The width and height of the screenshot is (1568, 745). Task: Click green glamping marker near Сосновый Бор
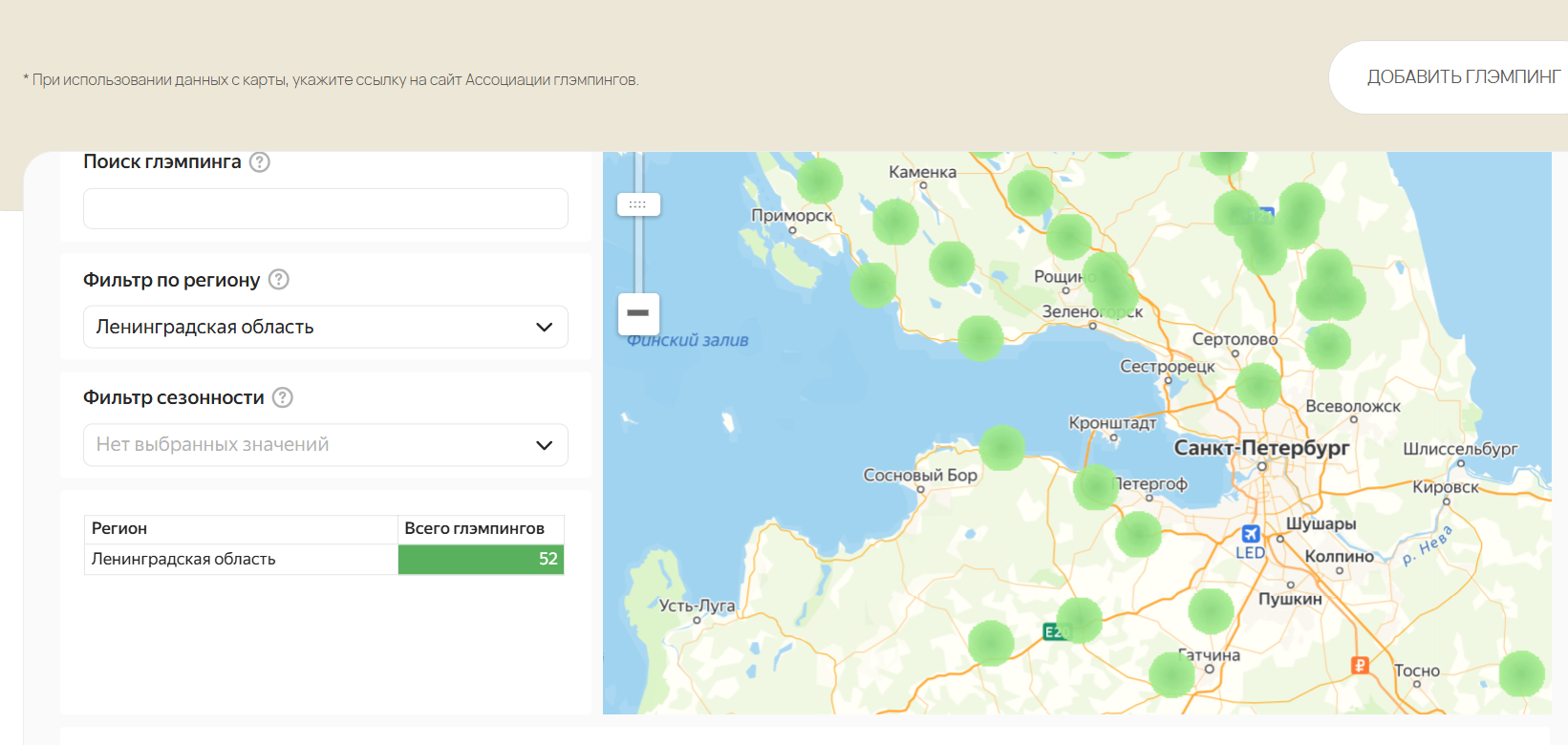click(1001, 448)
